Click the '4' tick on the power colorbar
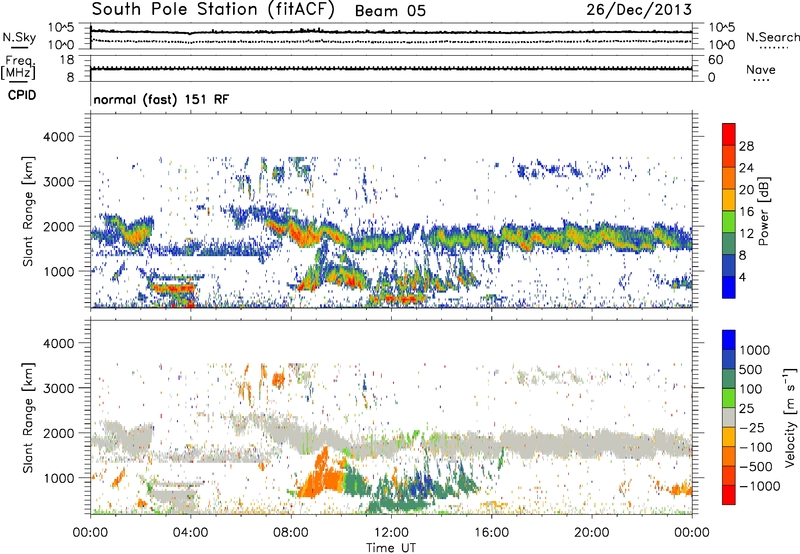This screenshot has width=800, height=554. pos(742,277)
